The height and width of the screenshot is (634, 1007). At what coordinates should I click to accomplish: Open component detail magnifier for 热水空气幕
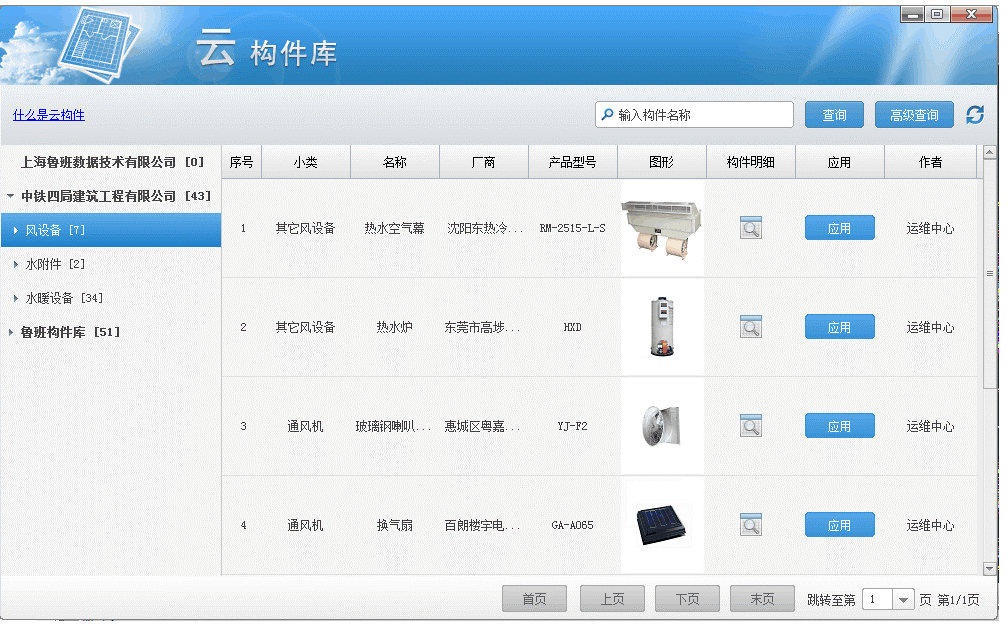tap(750, 228)
